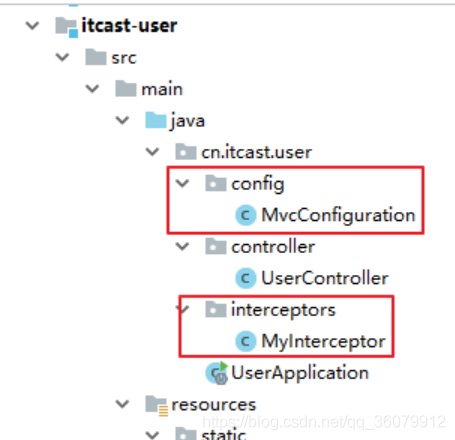Select the static folder entry
The image size is (455, 440).
tap(224, 434)
